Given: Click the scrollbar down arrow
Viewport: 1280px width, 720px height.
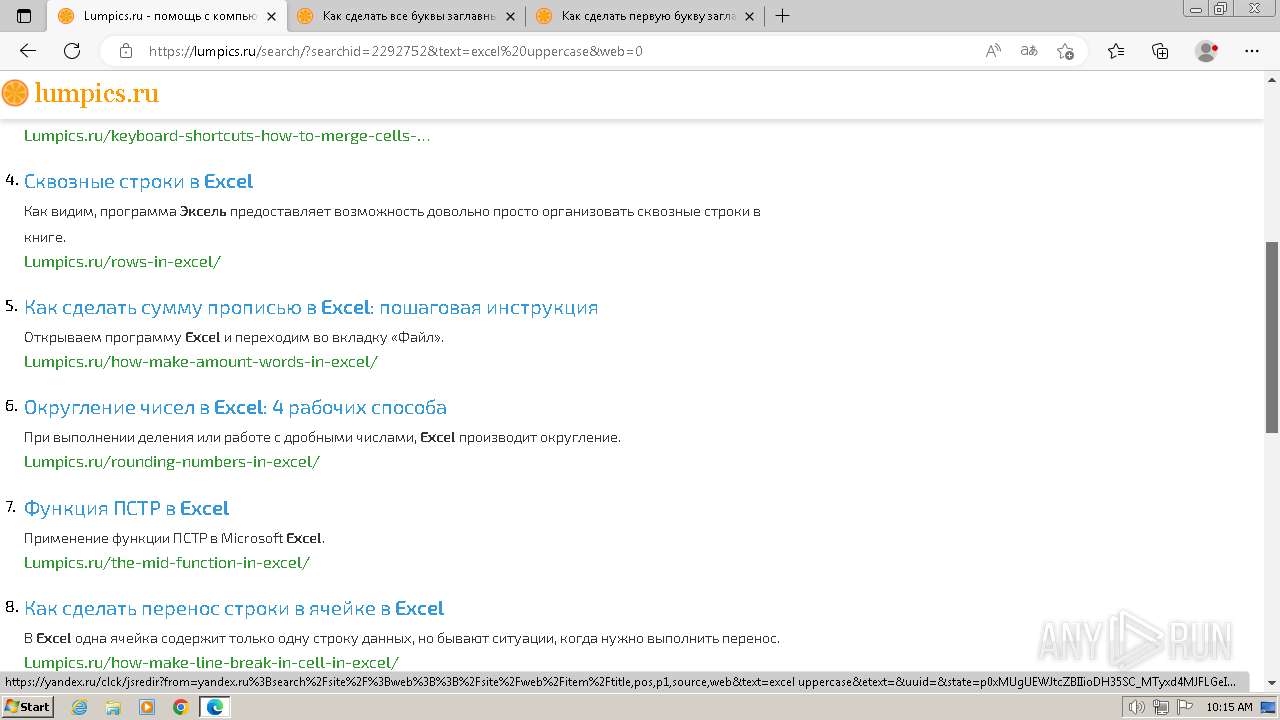Looking at the screenshot, I should point(1272,683).
